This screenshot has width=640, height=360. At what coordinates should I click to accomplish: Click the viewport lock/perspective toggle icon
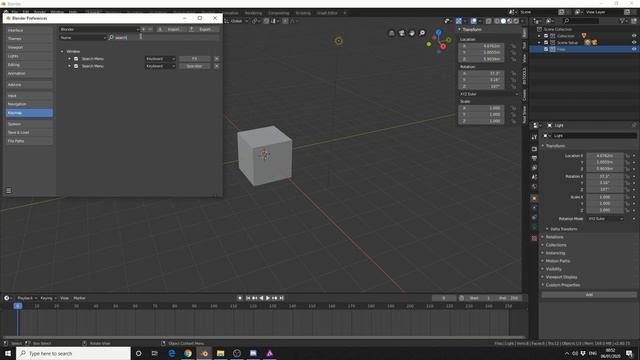click(391, 33)
